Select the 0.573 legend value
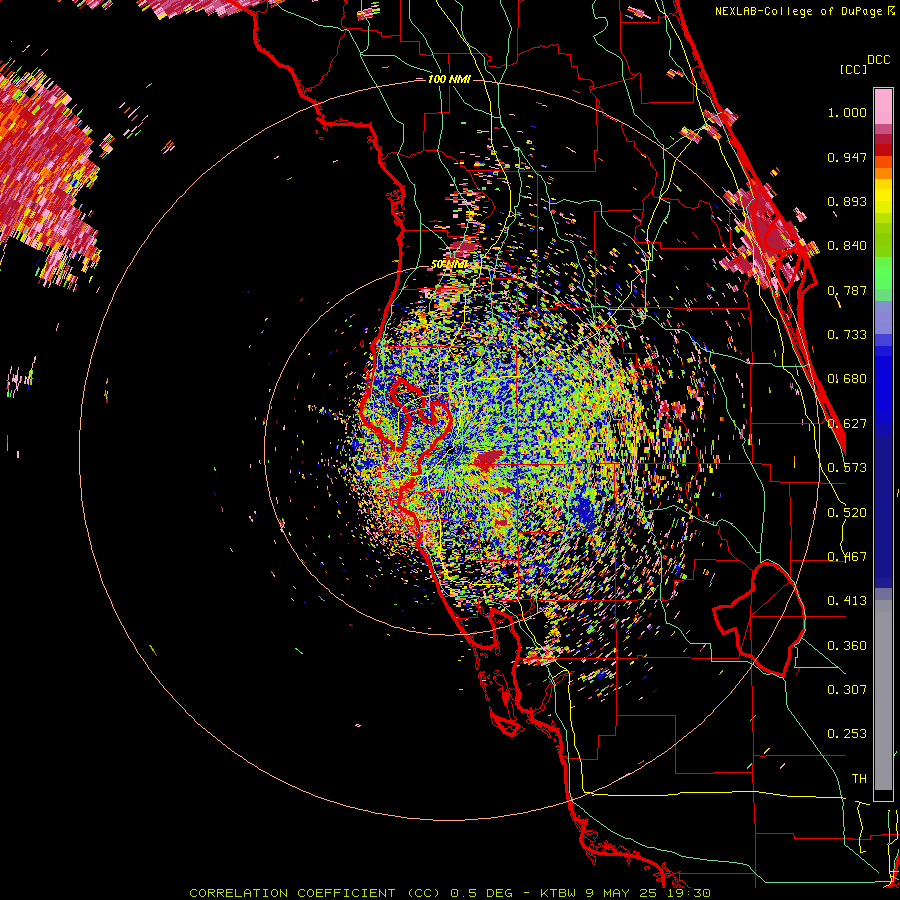Image resolution: width=900 pixels, height=900 pixels. coord(847,468)
